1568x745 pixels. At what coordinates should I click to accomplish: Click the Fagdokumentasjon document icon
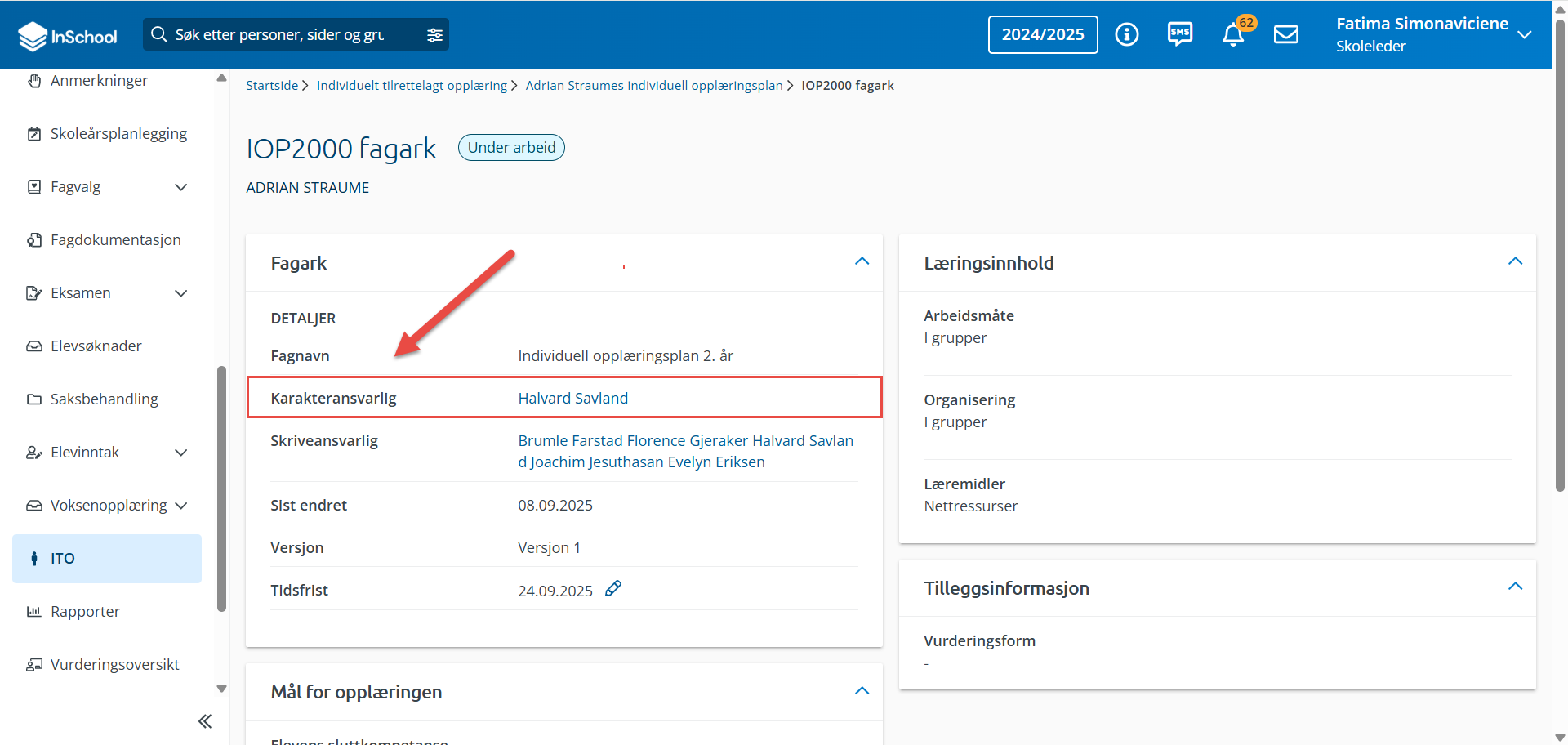[34, 239]
